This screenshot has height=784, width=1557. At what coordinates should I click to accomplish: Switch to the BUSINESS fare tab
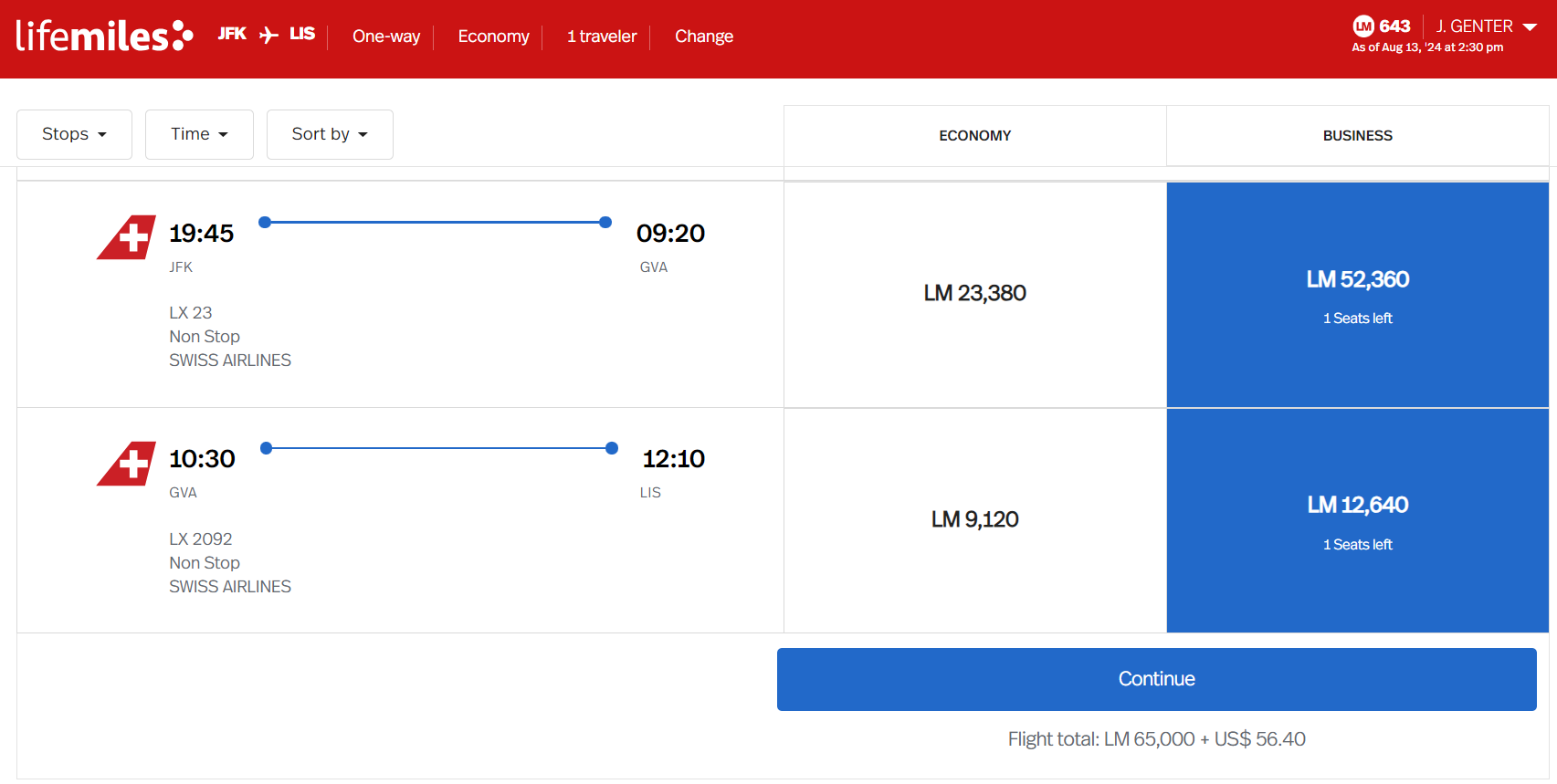1357,135
